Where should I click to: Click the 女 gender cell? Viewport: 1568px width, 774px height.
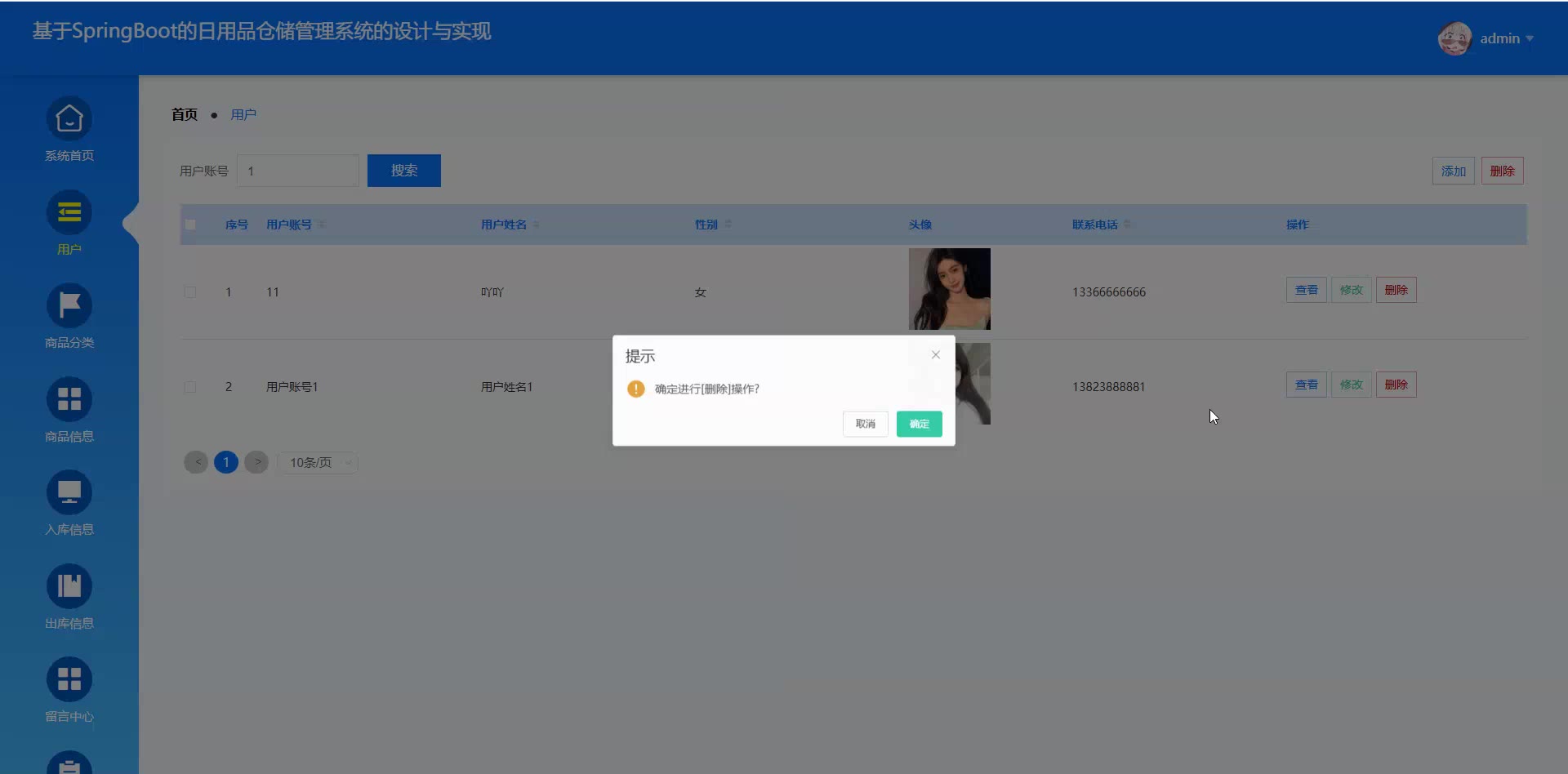[701, 292]
